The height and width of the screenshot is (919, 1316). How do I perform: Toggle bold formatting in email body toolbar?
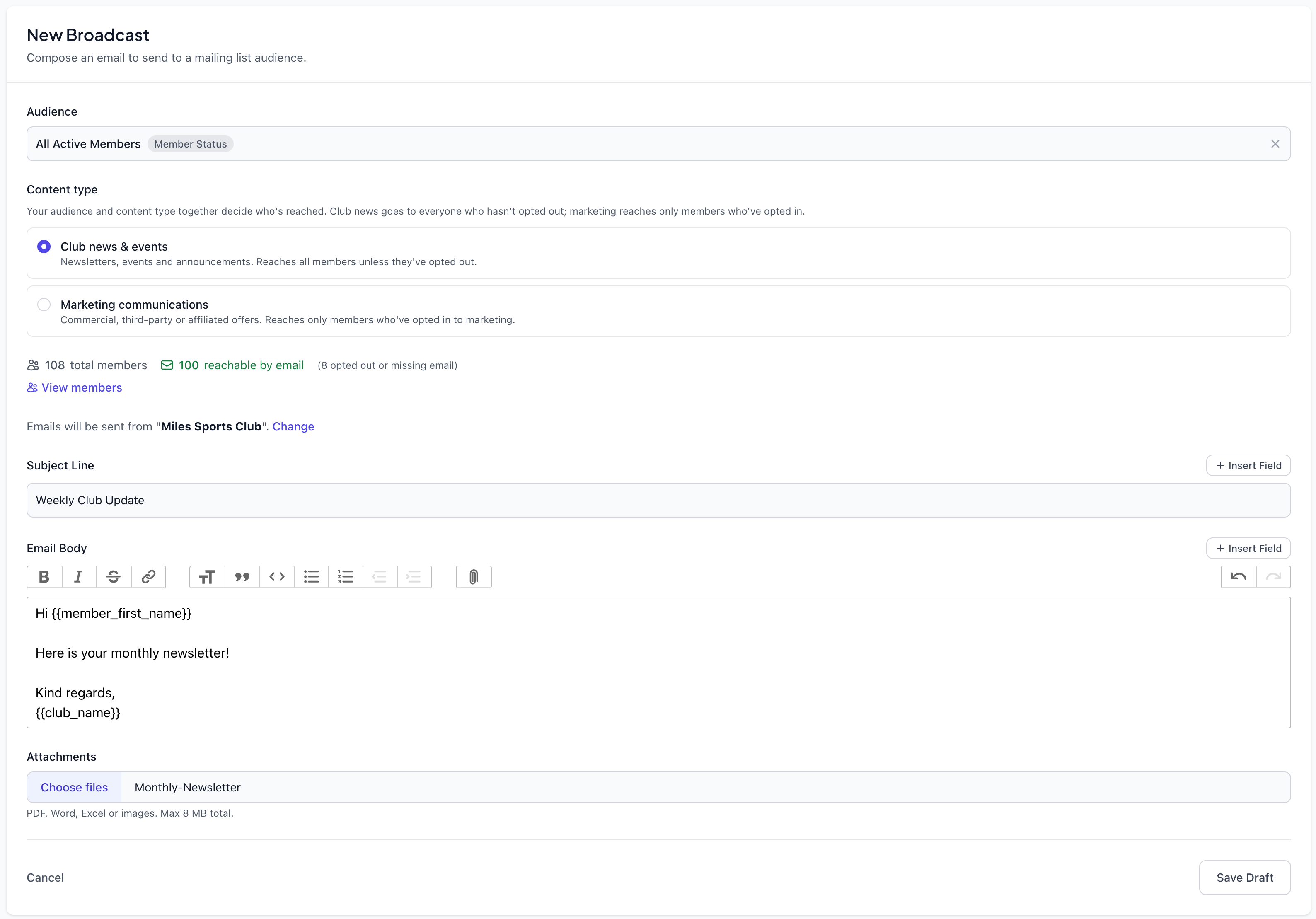(44, 577)
